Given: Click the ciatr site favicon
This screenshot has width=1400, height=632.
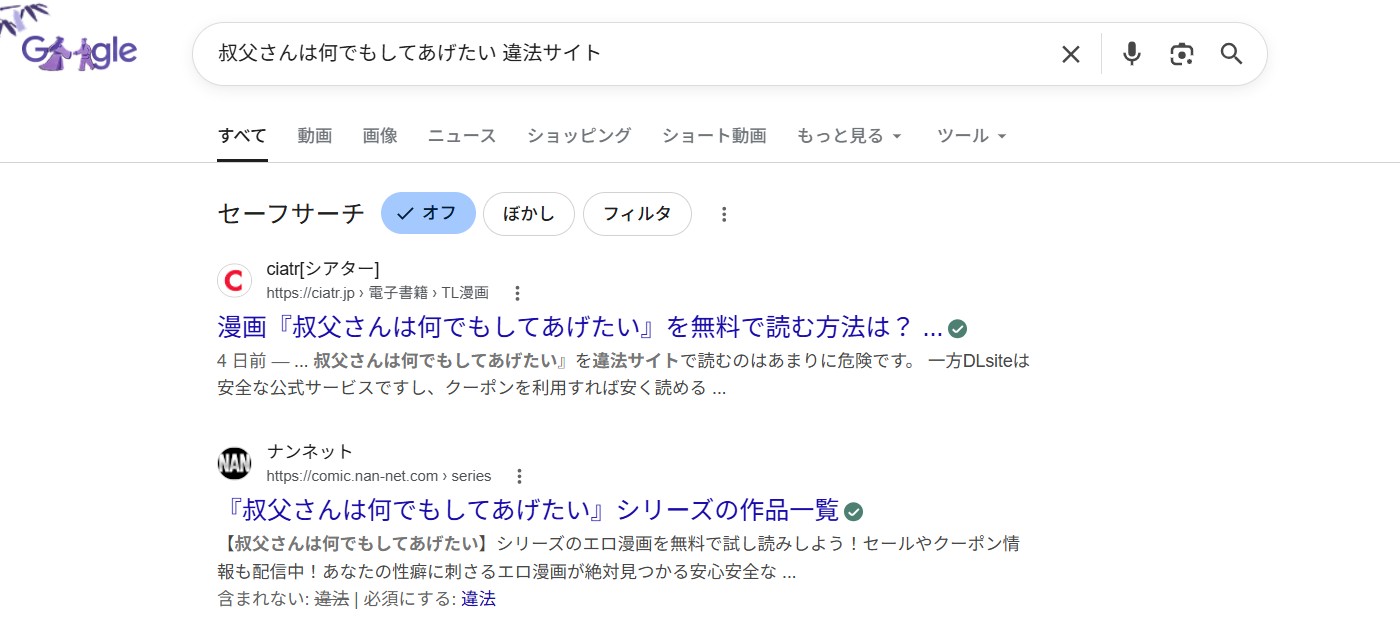Looking at the screenshot, I should coord(235,280).
